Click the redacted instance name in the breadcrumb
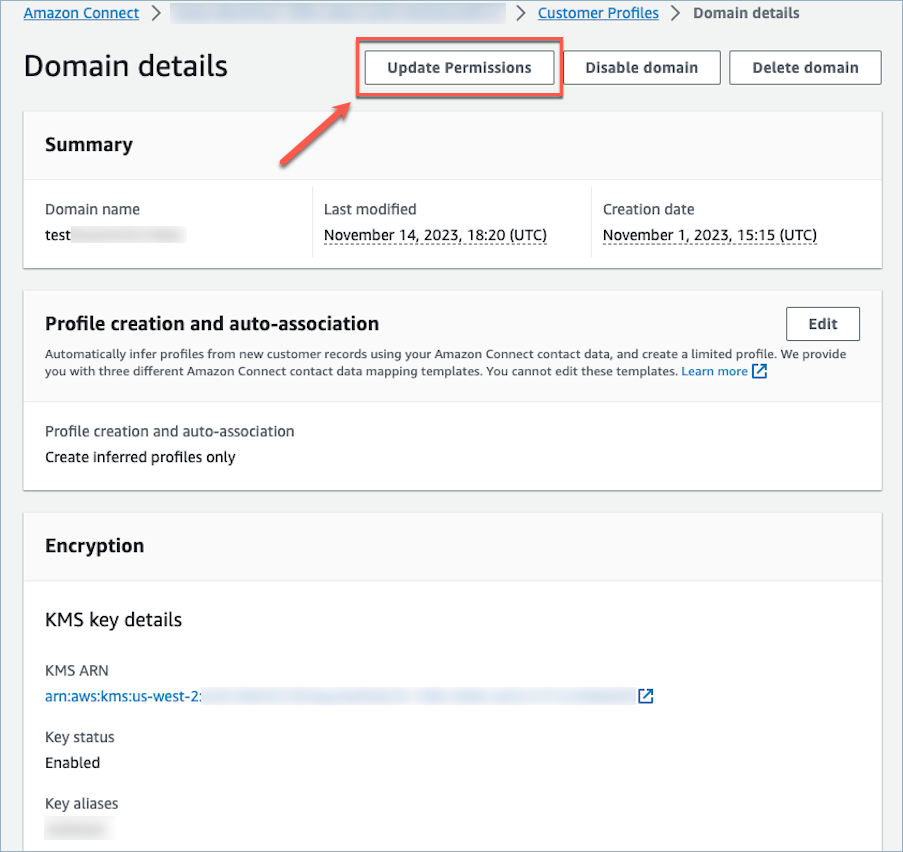 click(337, 13)
